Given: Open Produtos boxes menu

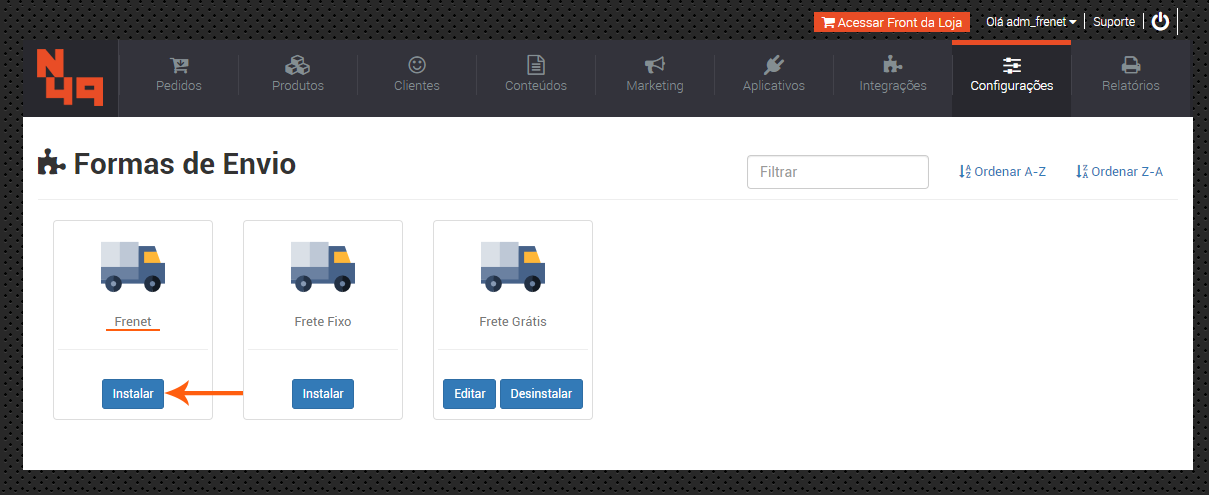Looking at the screenshot, I should (x=298, y=75).
